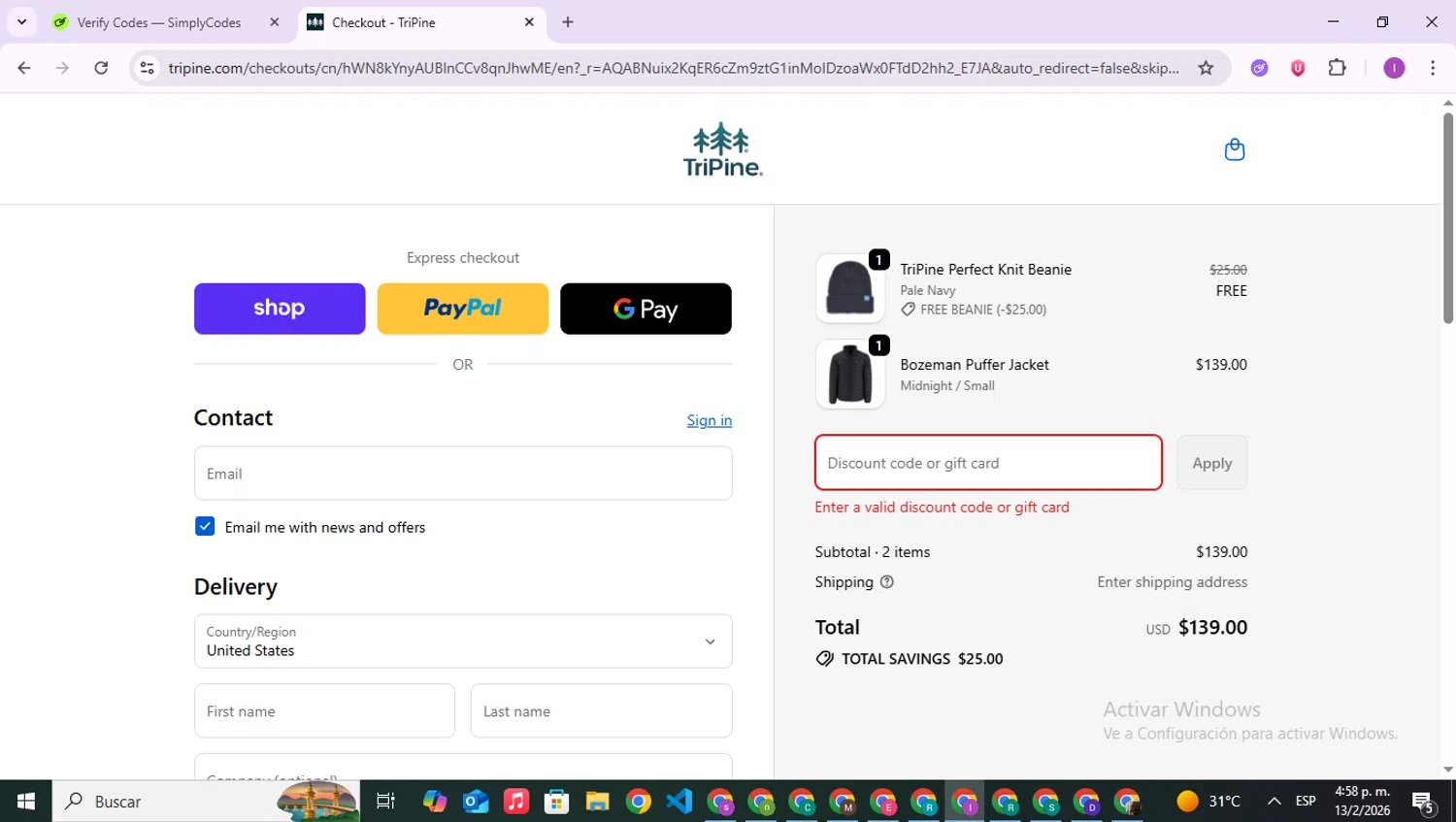Click the shipping help question mark icon

pyautogui.click(x=886, y=582)
